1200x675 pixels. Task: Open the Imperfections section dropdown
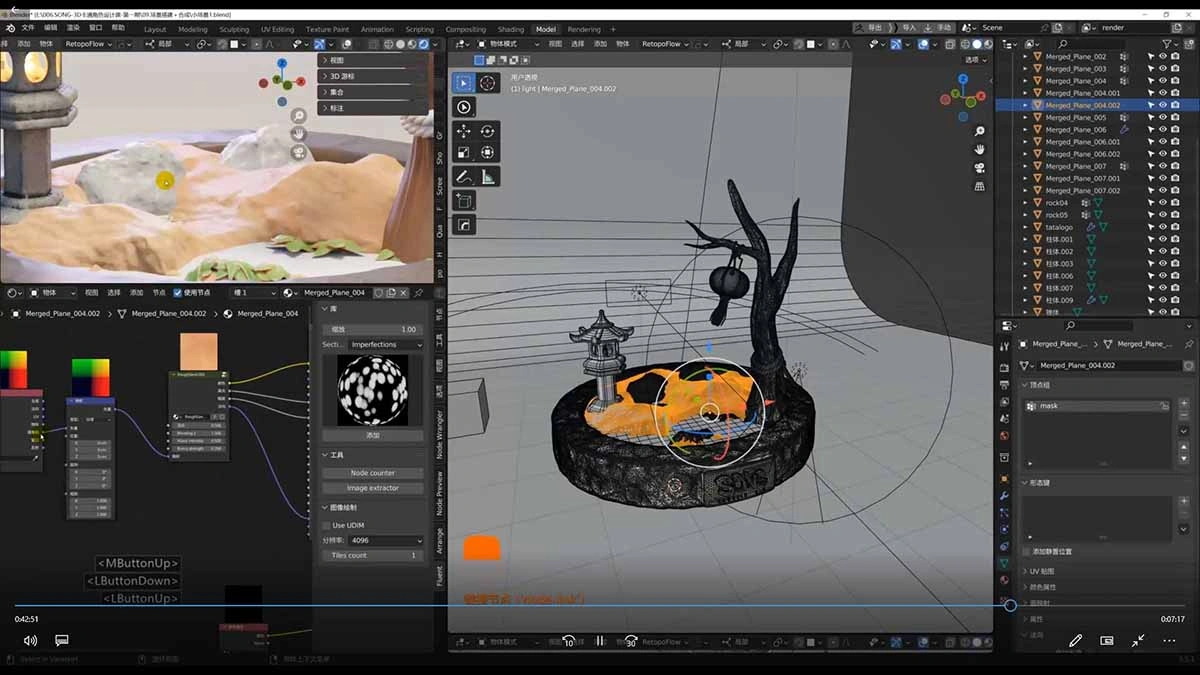tap(382, 344)
